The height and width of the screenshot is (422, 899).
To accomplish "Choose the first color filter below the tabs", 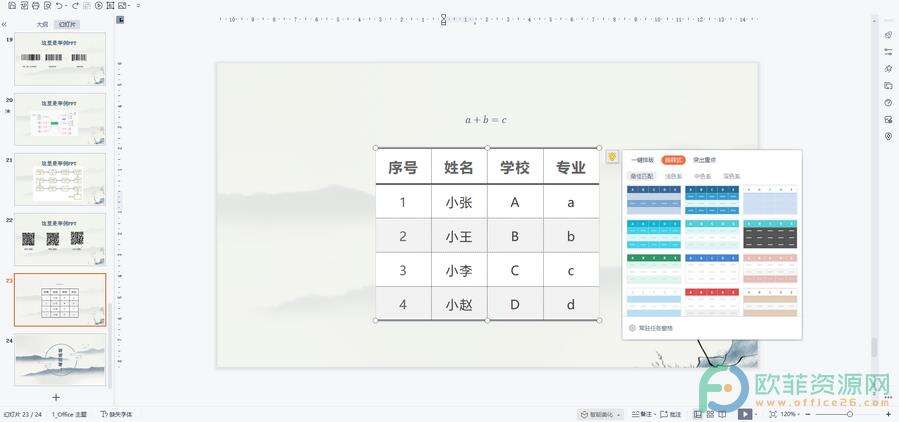I will (x=642, y=176).
